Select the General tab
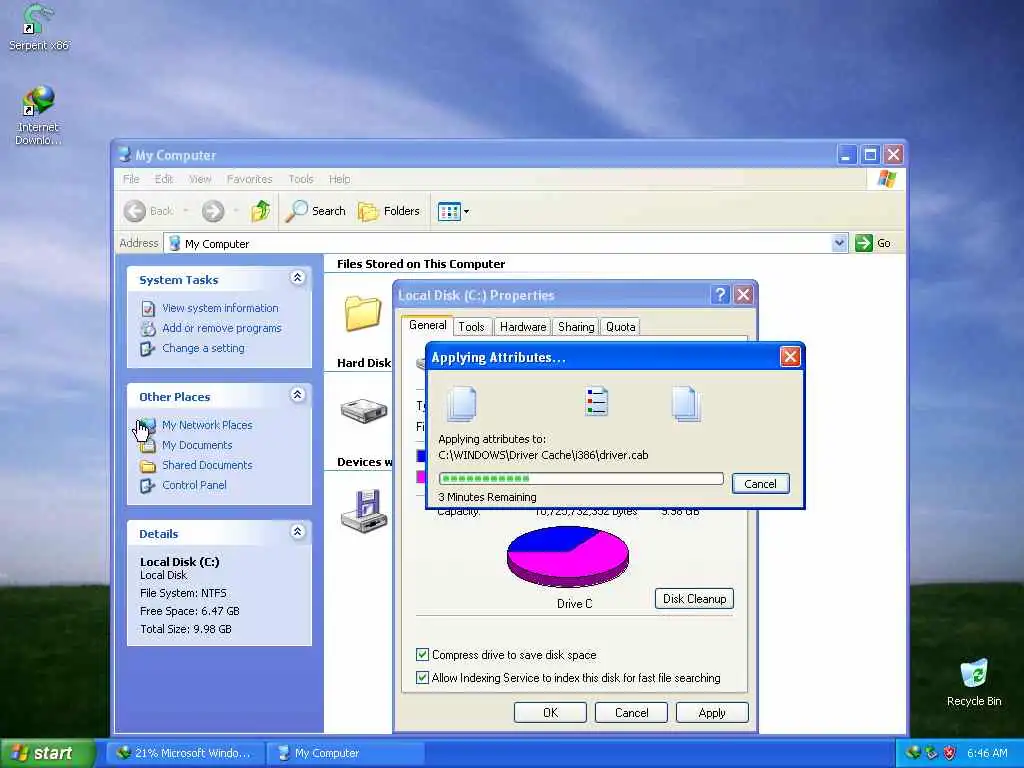The width and height of the screenshot is (1024, 768). [x=427, y=325]
